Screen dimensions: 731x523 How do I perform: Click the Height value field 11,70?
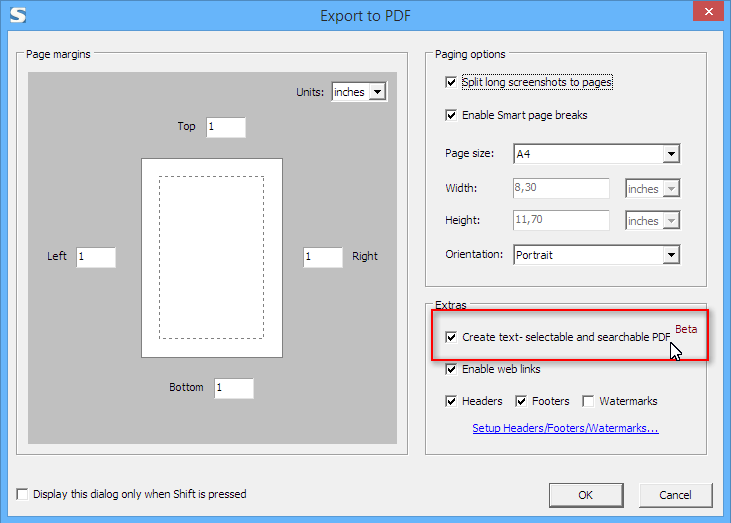[561, 220]
